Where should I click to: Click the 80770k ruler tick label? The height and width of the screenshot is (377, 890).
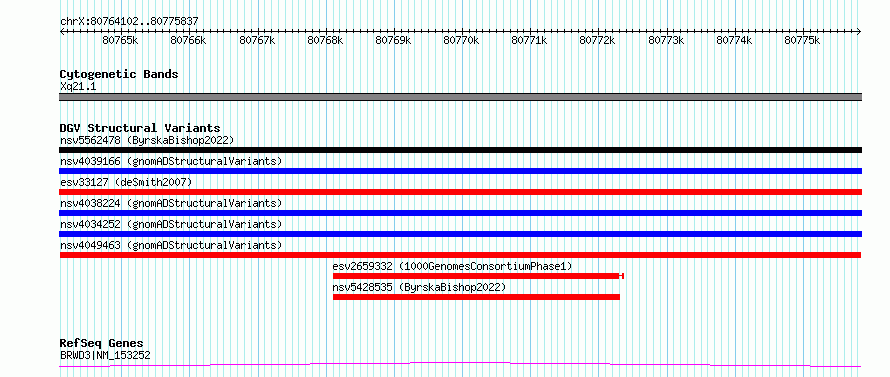tap(461, 40)
